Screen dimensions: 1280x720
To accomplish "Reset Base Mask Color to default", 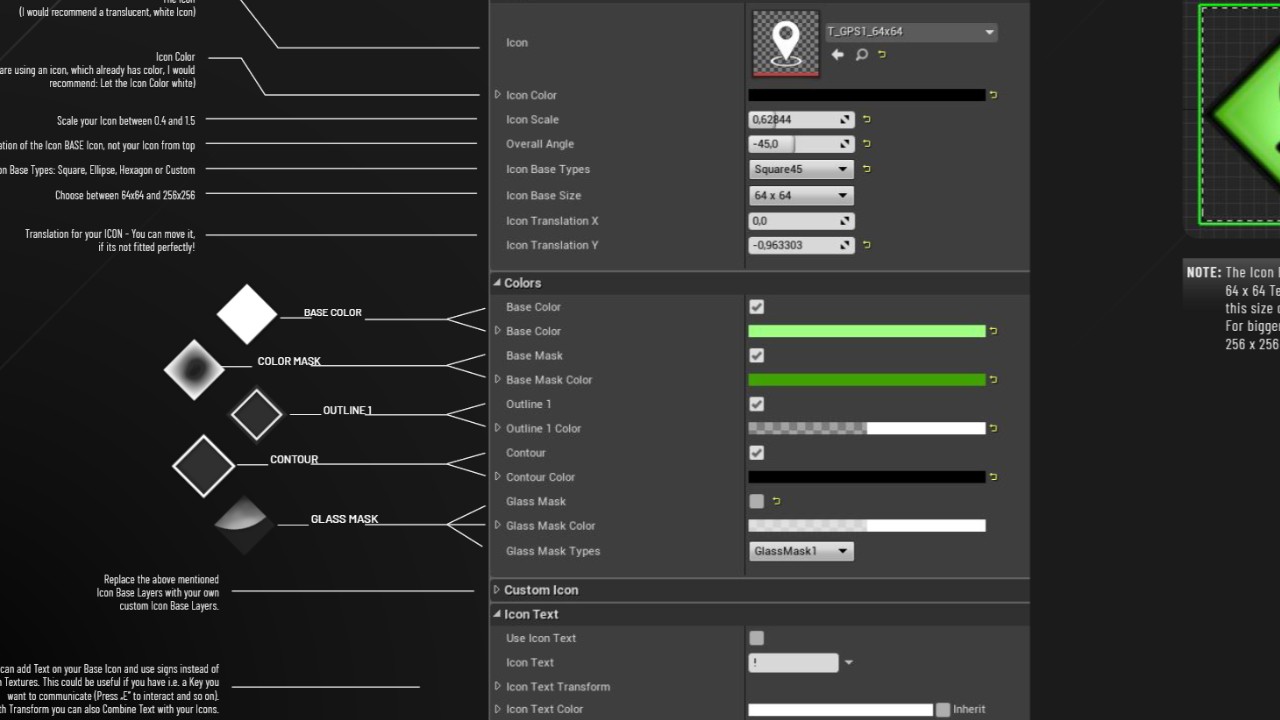I will point(993,380).
